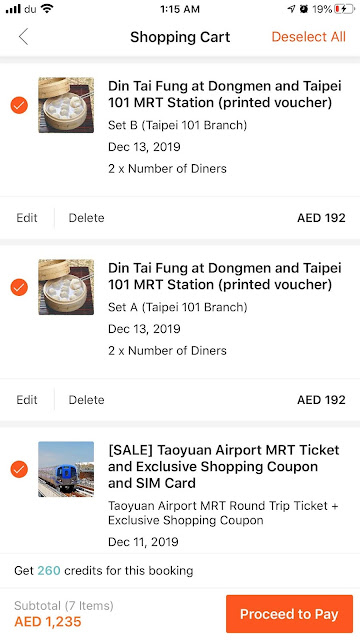360x640 pixels.
Task: Tap the Wi-Fi status icon
Action: point(47,9)
